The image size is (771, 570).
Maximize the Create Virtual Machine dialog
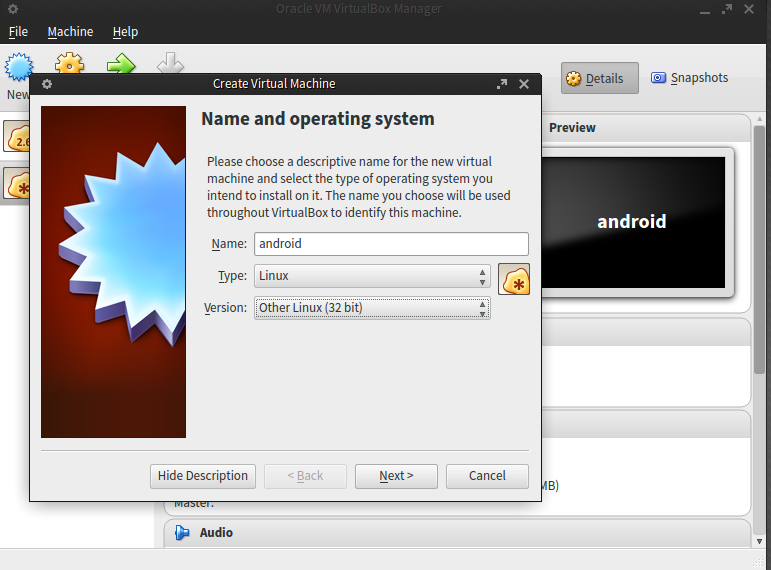(502, 84)
